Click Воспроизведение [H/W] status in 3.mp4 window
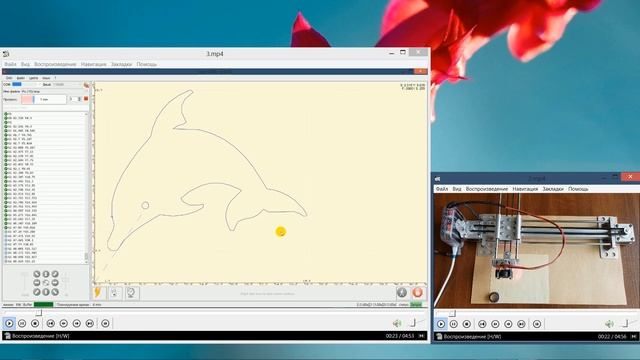 point(41,336)
